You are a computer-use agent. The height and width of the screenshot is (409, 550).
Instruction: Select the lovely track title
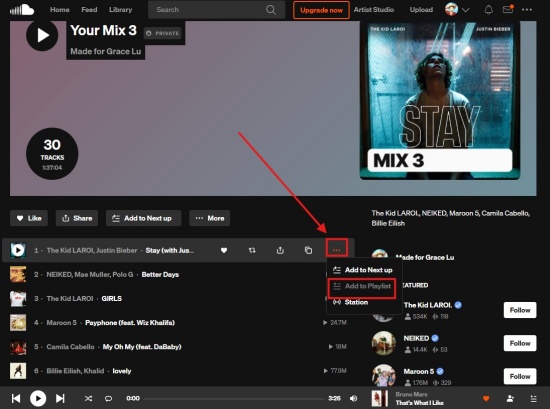122,371
